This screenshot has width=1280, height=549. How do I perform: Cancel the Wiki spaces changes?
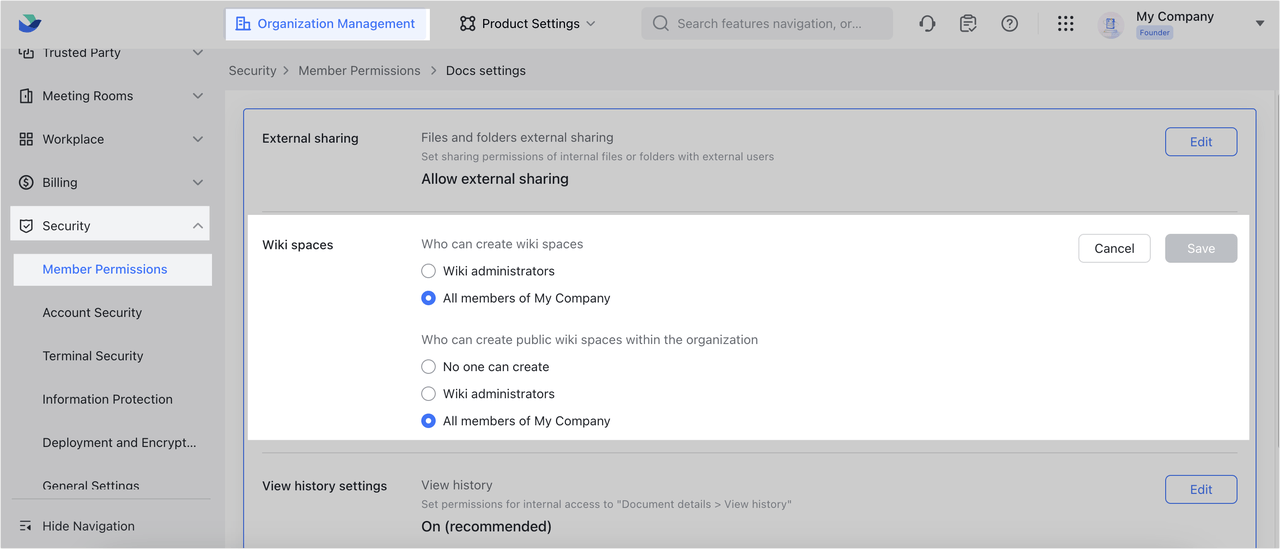[1114, 249]
